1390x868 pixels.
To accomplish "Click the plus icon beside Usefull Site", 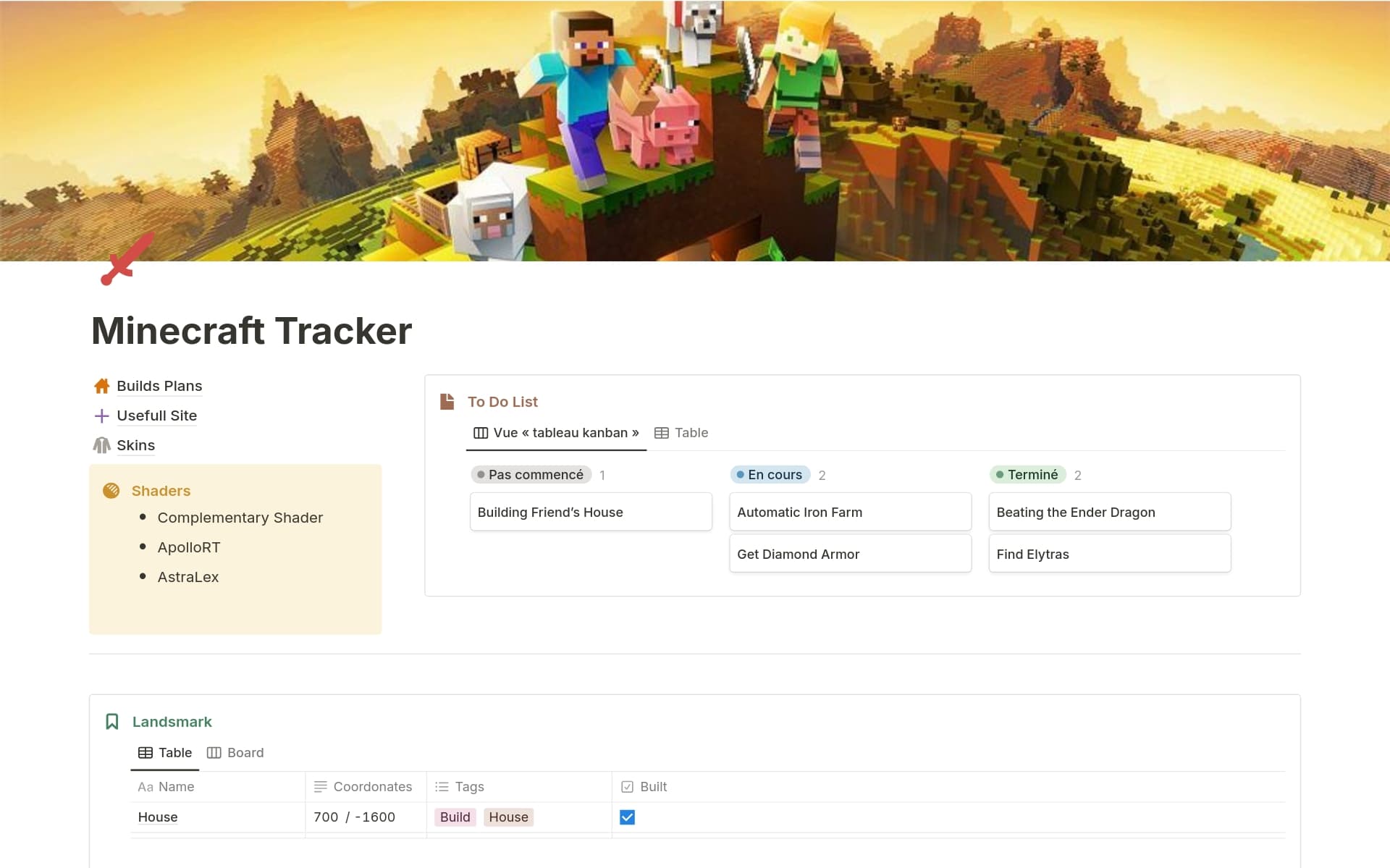I will [102, 416].
